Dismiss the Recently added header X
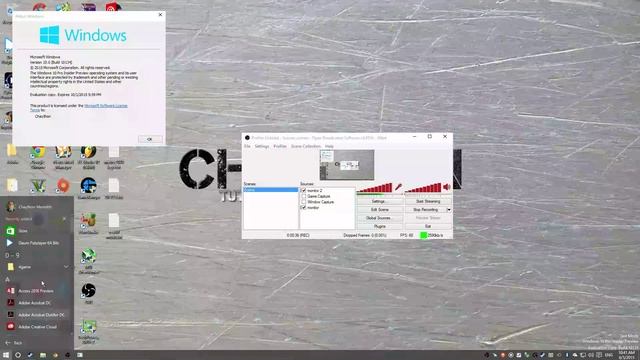The height and width of the screenshot is (360, 640). point(64,219)
